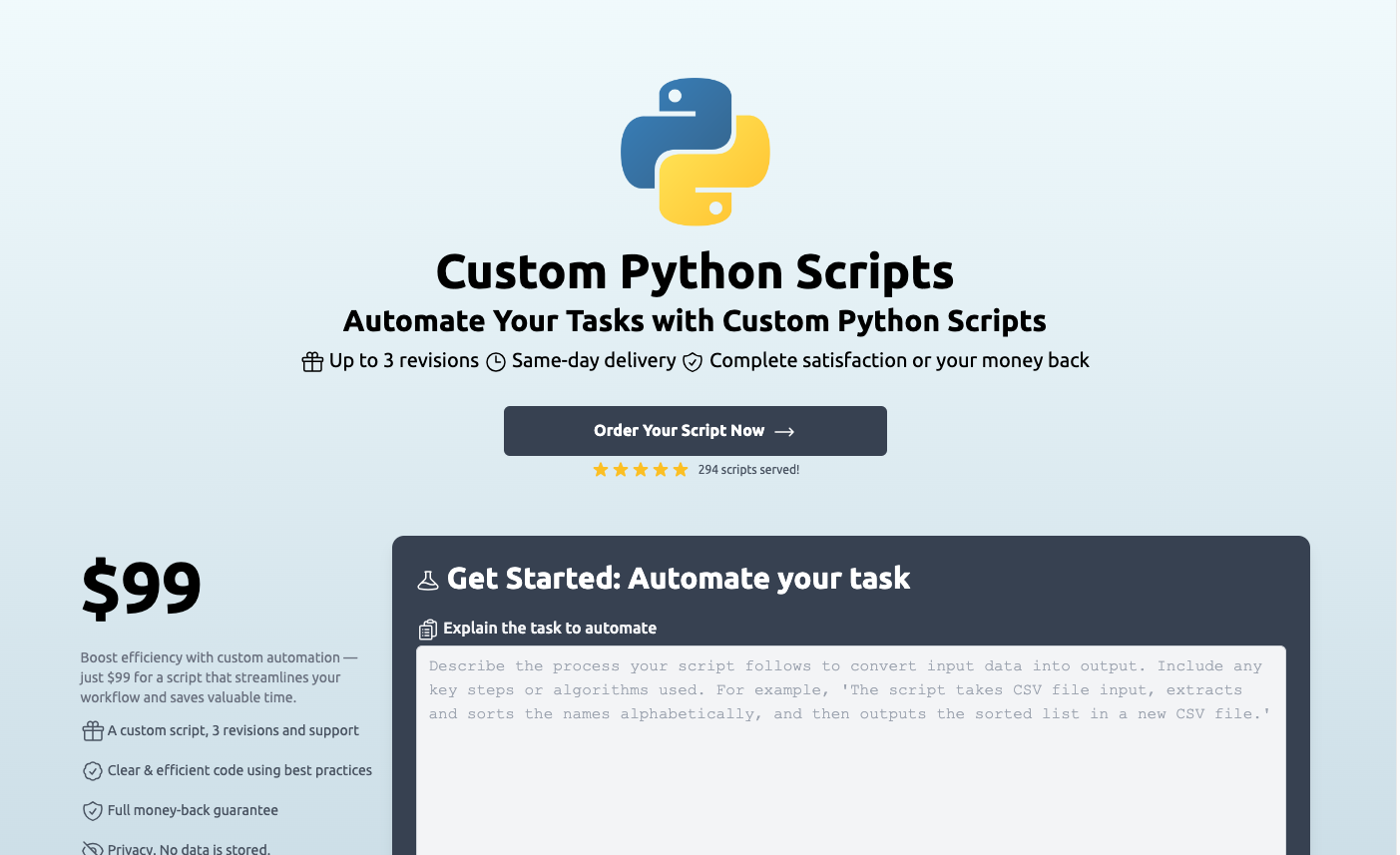This screenshot has width=1400, height=855.
Task: Click Full money-back guarantee text
Action: pyautogui.click(x=193, y=810)
